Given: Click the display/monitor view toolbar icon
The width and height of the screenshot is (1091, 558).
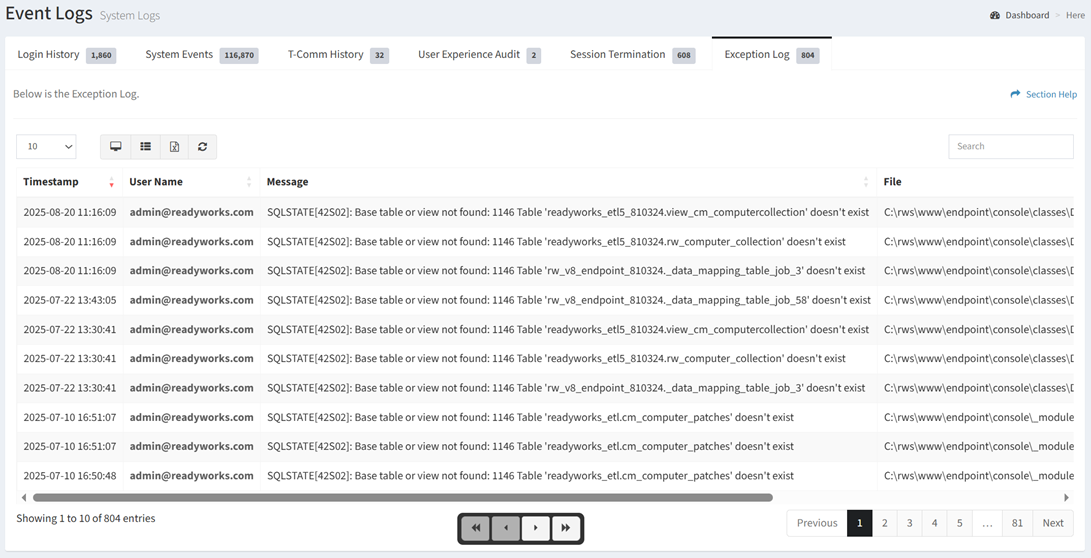Looking at the screenshot, I should click(x=116, y=147).
